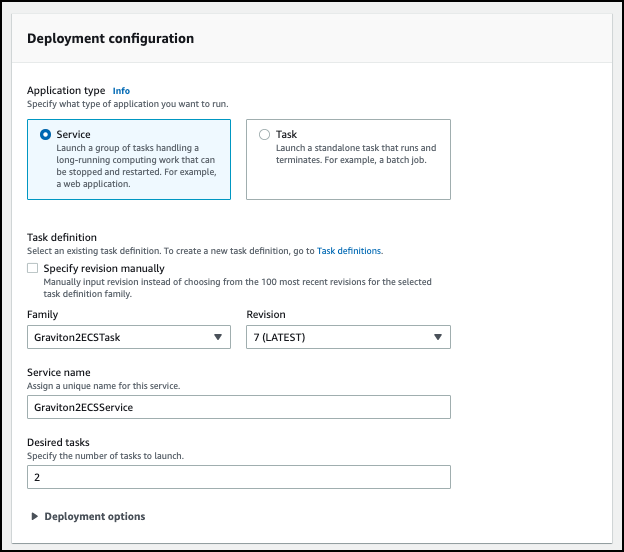Click the Graviton2ECSTask family combo box
This screenshot has height=552, width=624.
(129, 337)
